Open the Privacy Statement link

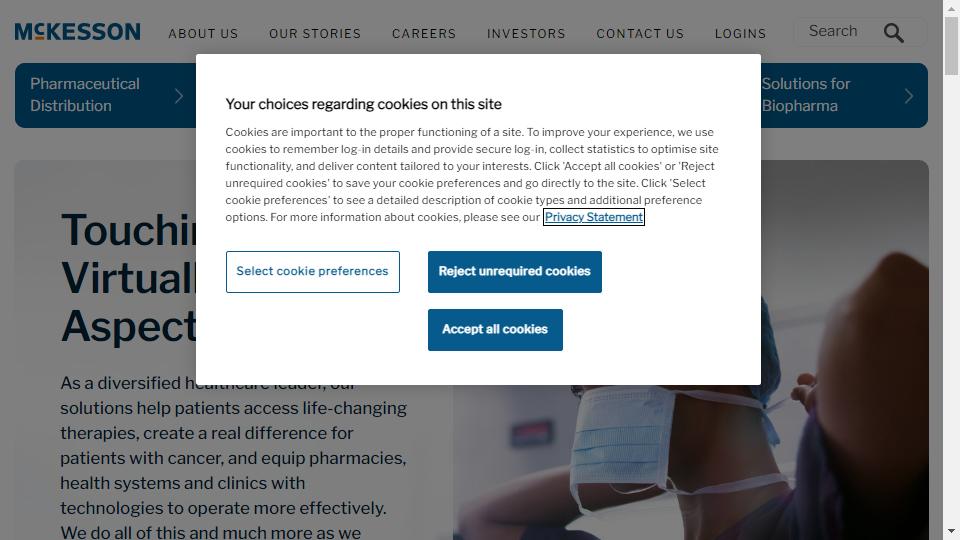click(x=593, y=217)
